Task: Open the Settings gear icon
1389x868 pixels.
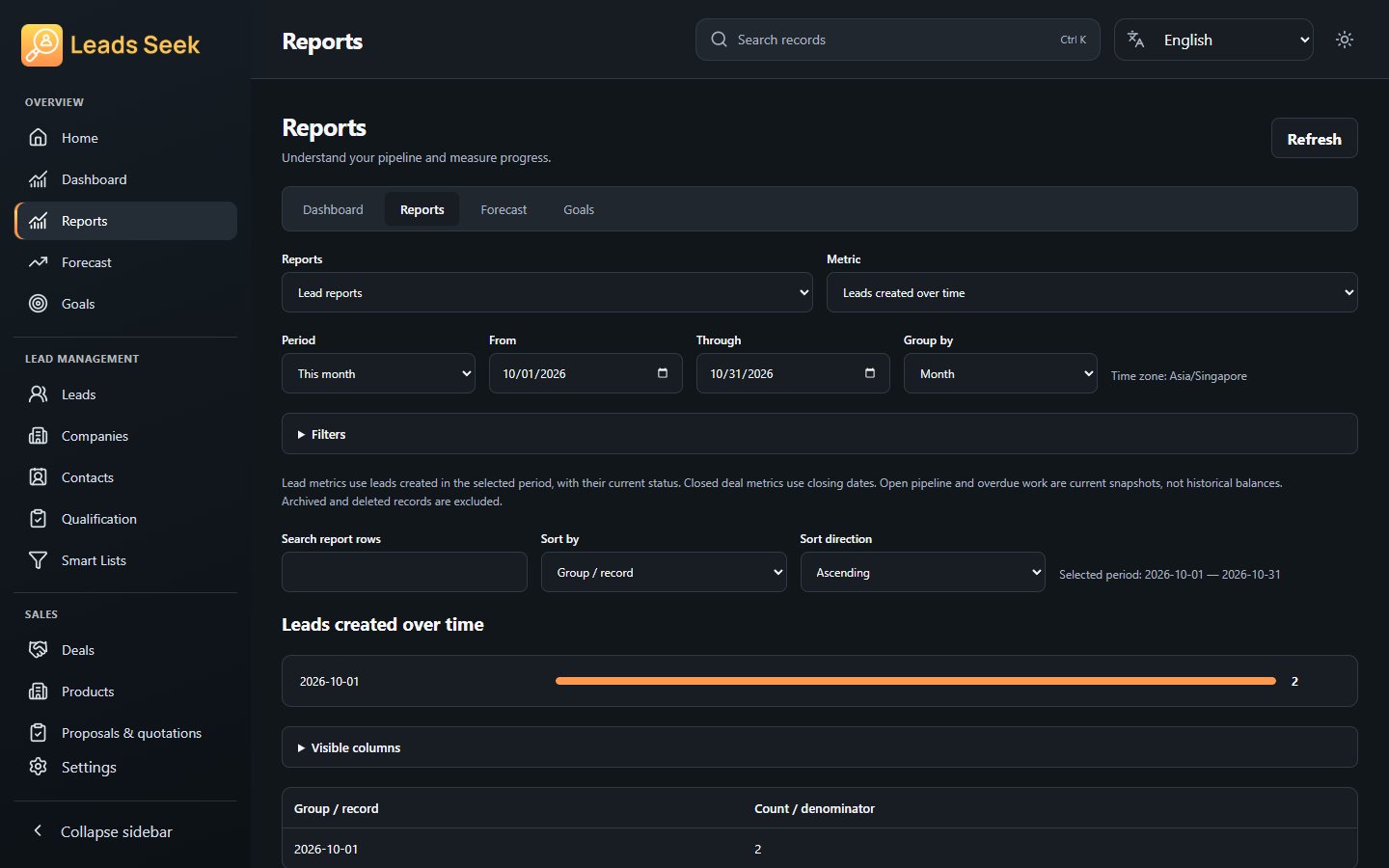Action: pyautogui.click(x=38, y=767)
